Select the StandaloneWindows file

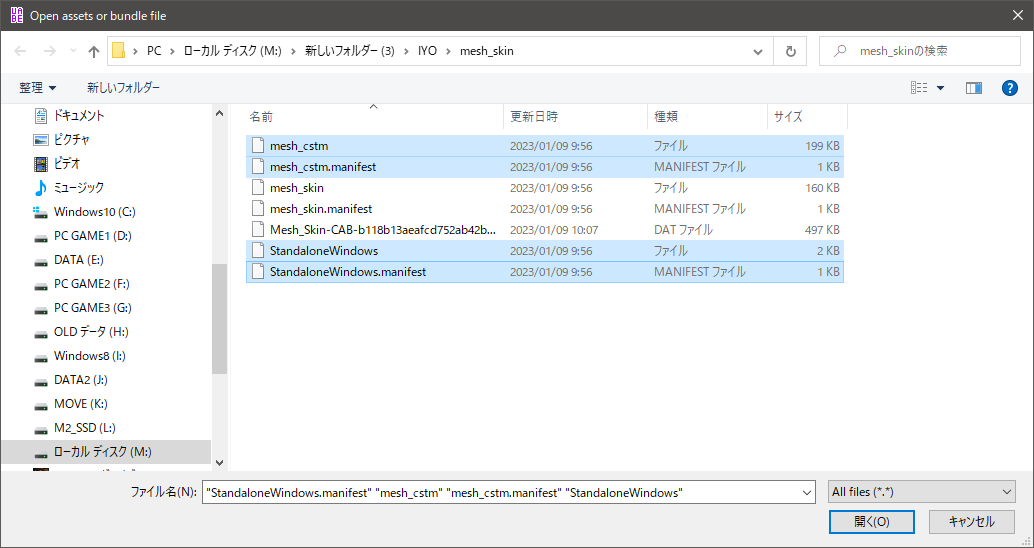545,251
